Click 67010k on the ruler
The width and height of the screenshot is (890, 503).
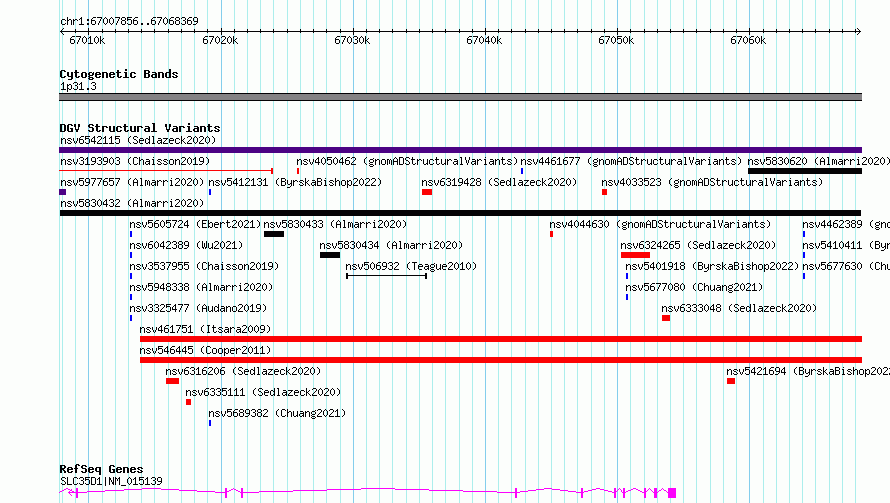(x=87, y=40)
